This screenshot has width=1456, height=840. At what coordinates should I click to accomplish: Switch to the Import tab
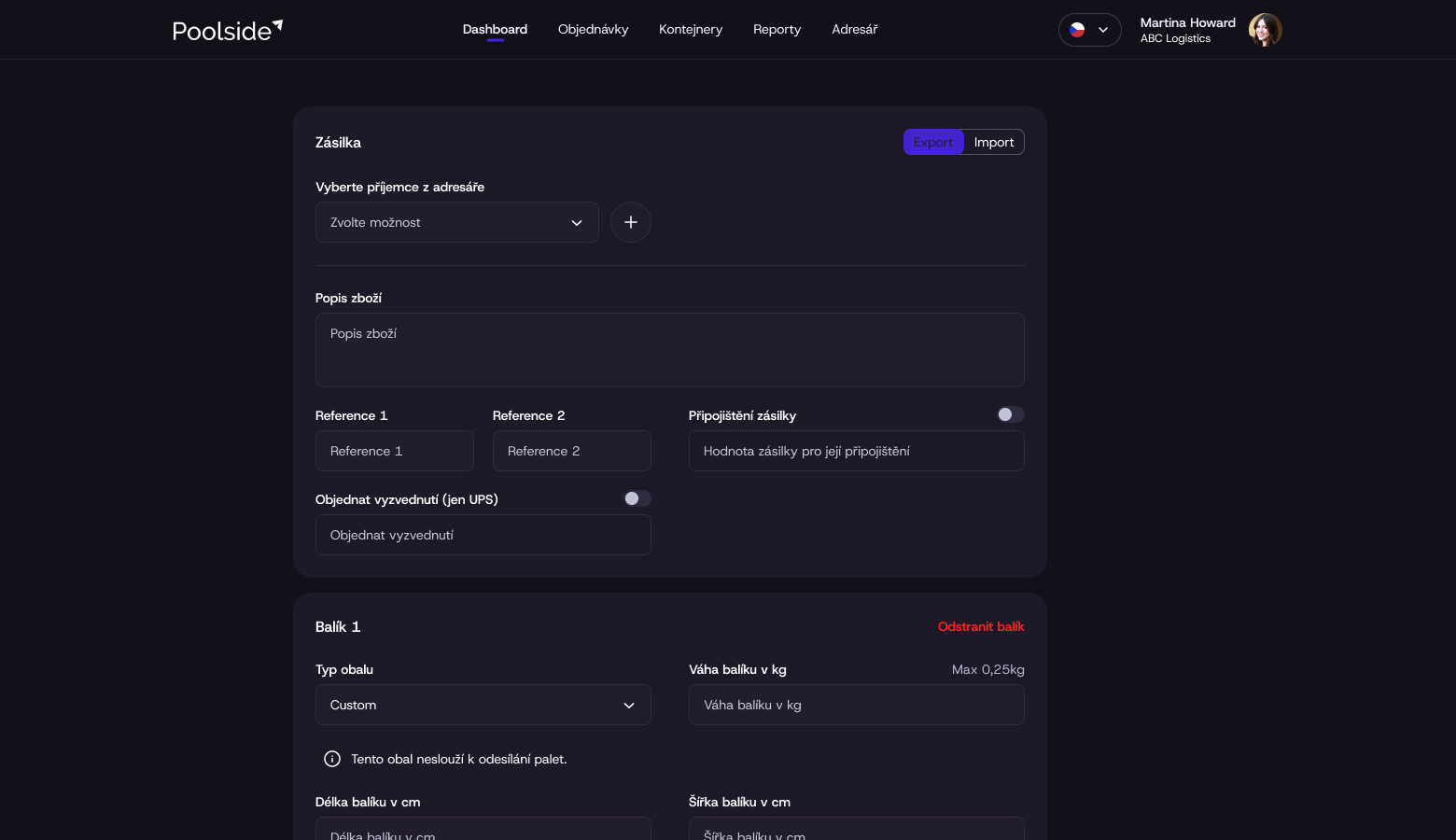click(994, 142)
